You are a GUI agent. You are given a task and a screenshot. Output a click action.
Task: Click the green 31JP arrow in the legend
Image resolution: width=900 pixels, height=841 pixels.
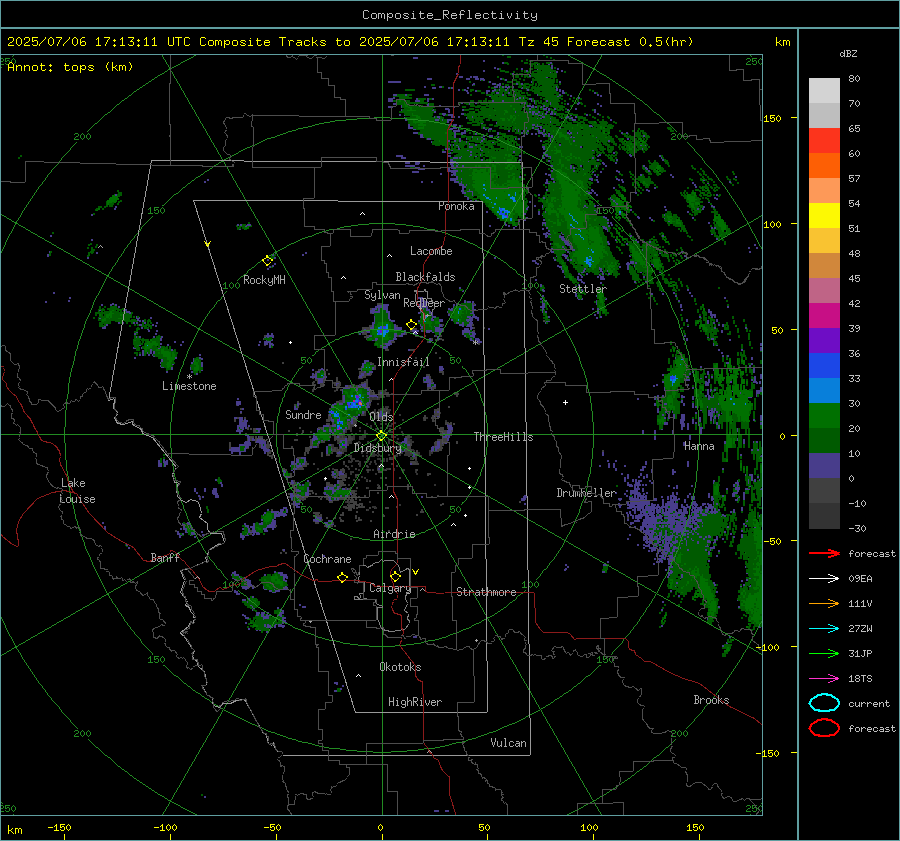click(x=824, y=653)
